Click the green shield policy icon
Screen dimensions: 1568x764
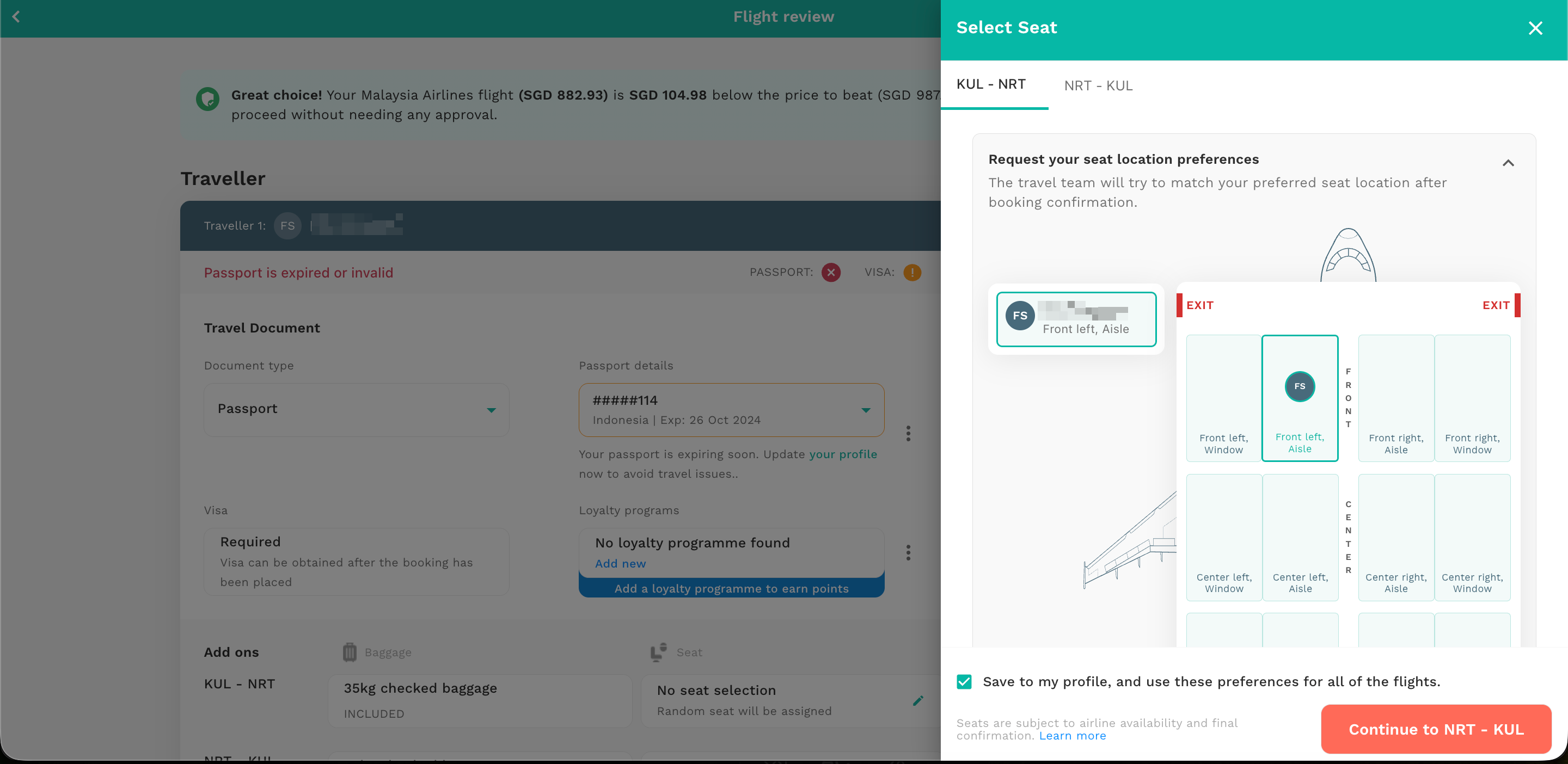pyautogui.click(x=207, y=98)
